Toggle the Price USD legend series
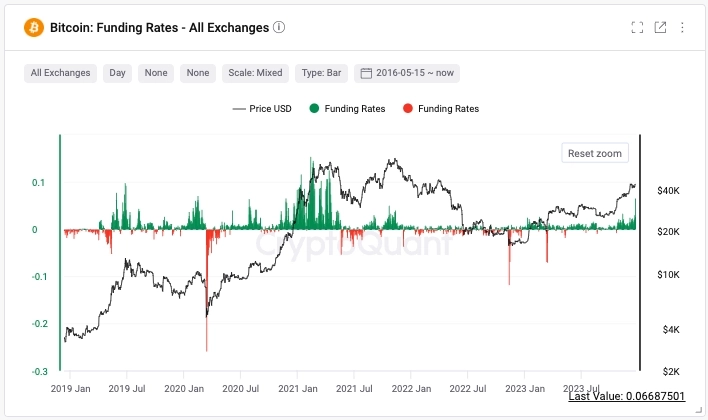 tap(261, 108)
